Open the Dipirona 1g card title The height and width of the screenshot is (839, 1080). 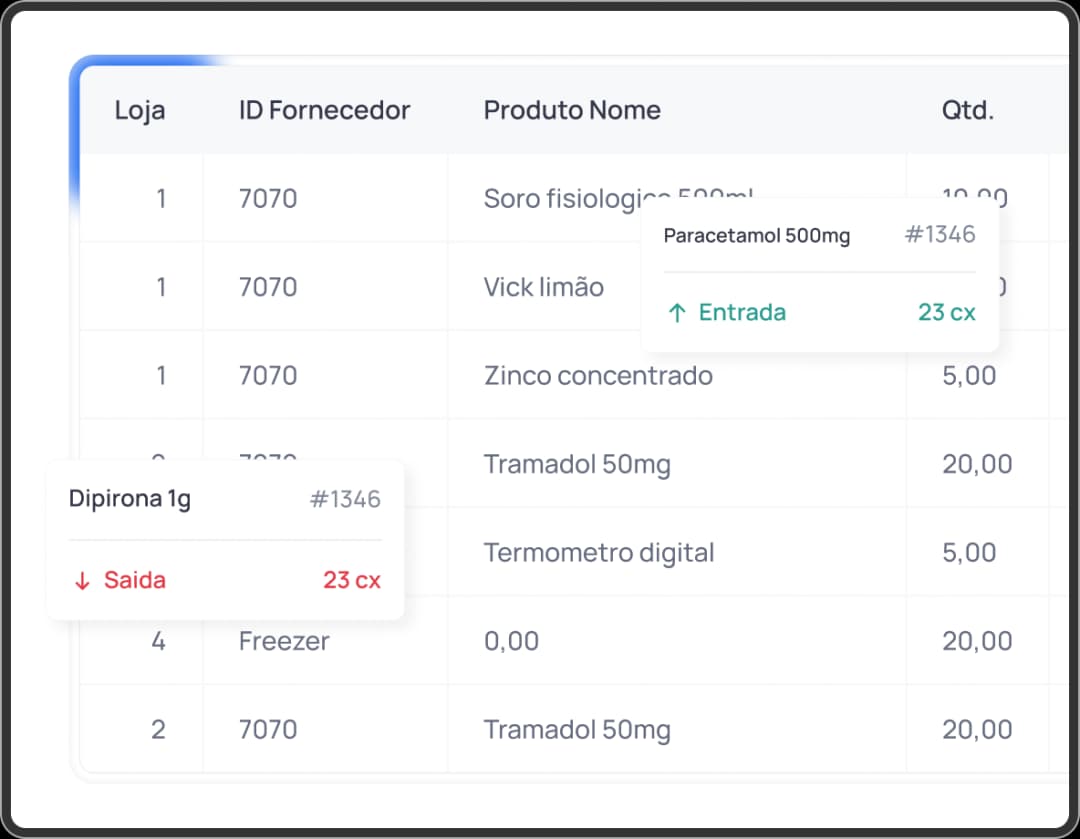click(x=130, y=499)
